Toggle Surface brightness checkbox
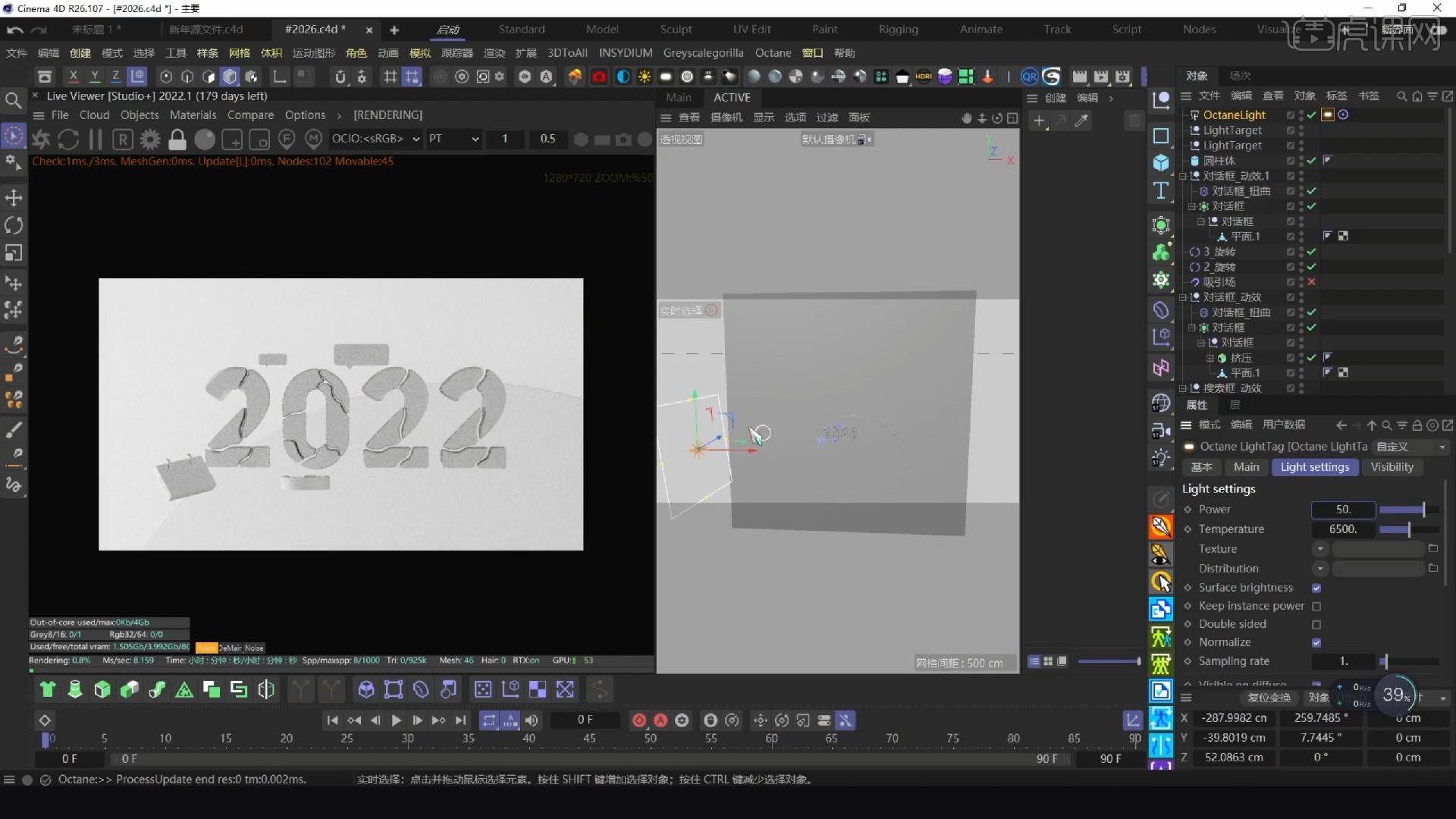The height and width of the screenshot is (819, 1456). [x=1316, y=588]
